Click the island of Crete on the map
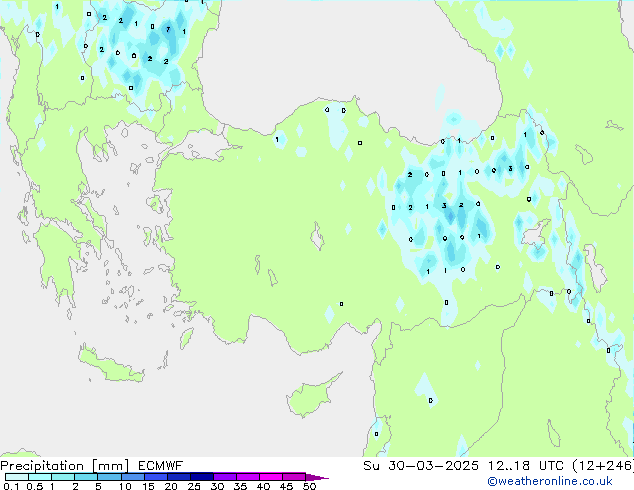Screen dimensions: 634x490 110,365
